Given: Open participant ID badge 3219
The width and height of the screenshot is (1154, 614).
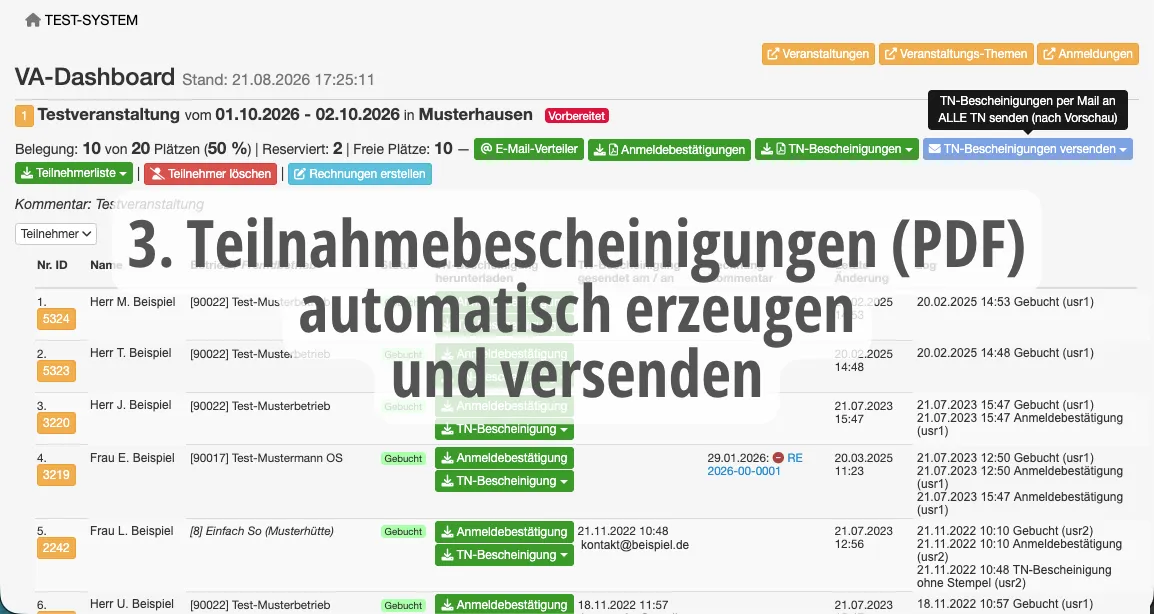Looking at the screenshot, I should pos(56,474).
